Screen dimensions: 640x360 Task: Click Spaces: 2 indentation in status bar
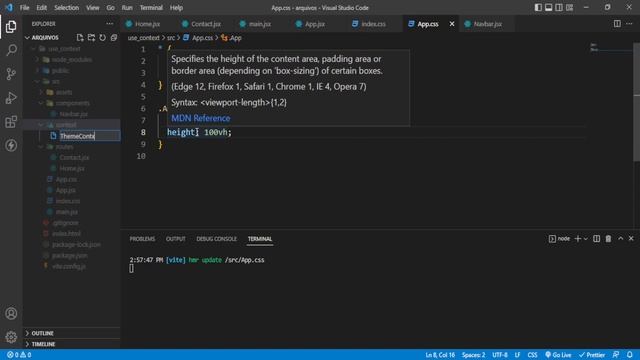473,355
